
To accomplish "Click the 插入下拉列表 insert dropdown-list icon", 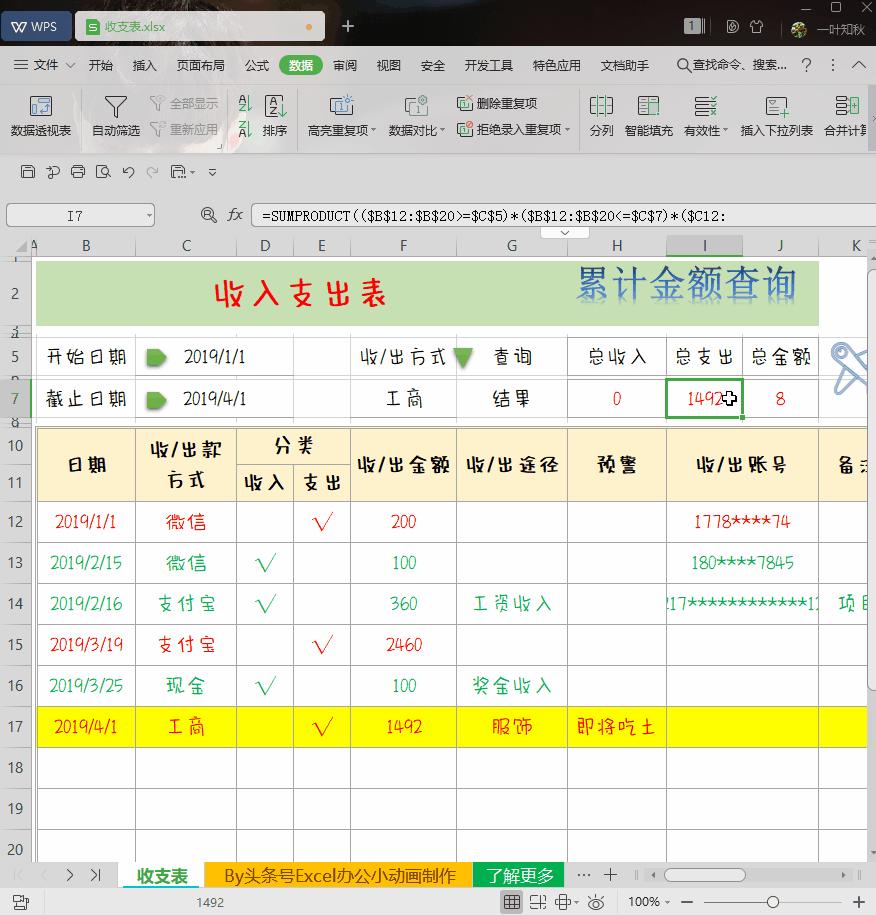I will [x=776, y=116].
